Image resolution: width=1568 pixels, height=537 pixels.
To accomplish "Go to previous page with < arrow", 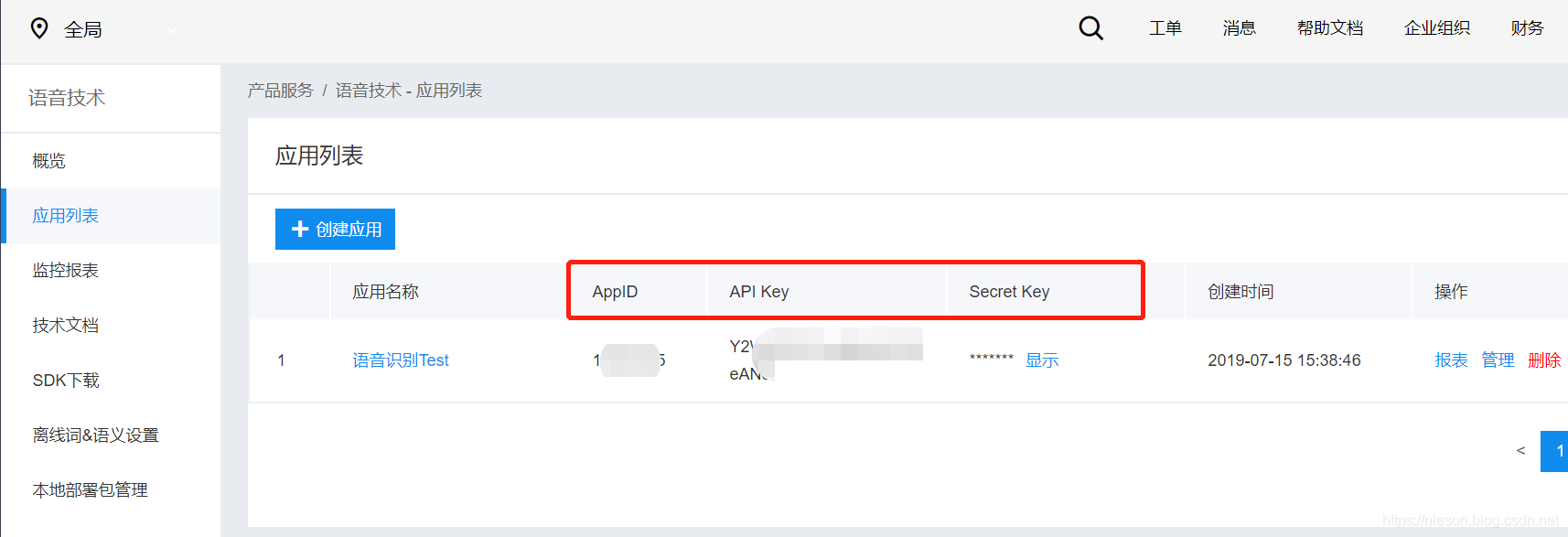I will [x=1520, y=451].
